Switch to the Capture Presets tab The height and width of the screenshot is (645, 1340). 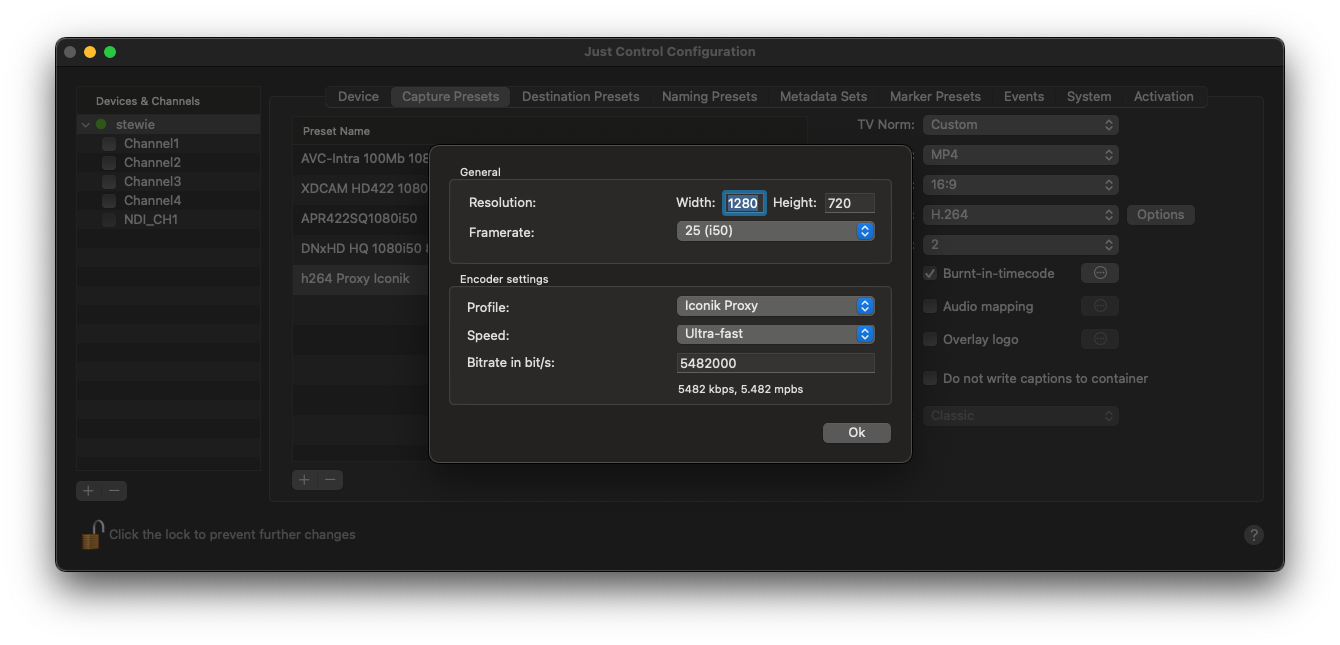tap(450, 96)
